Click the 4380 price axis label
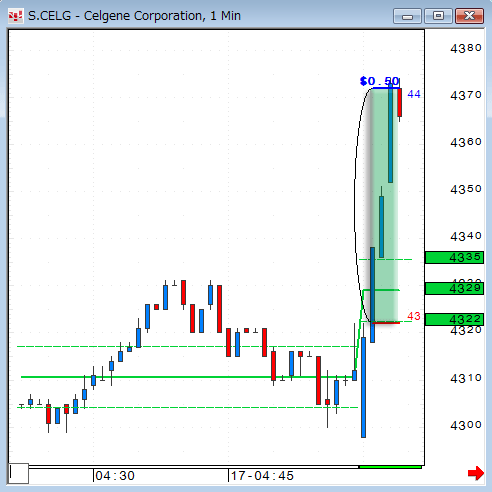Screen dimensions: 492x492 (466, 48)
